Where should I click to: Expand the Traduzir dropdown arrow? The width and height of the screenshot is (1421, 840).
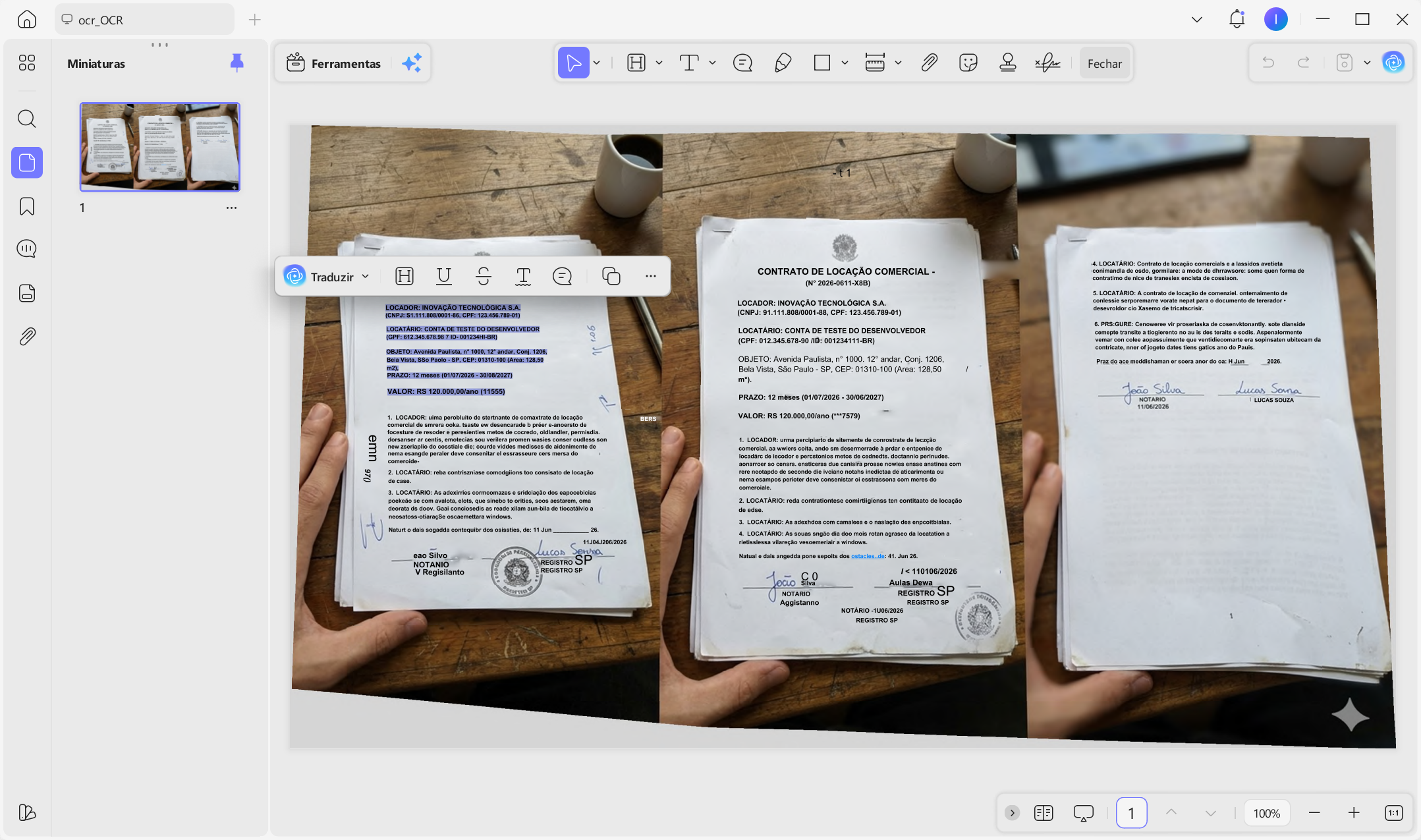[366, 276]
